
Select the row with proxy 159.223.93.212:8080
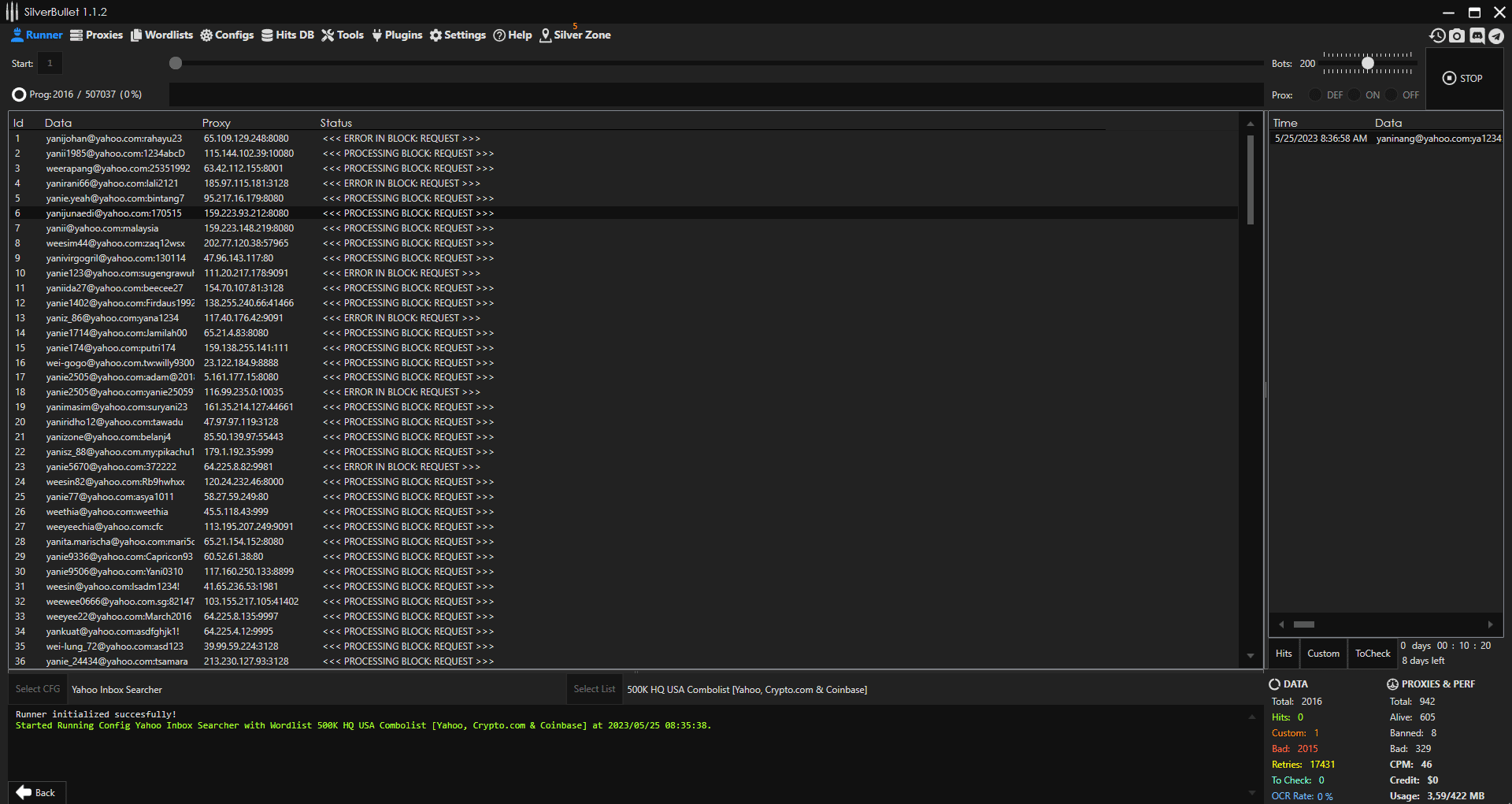(x=622, y=213)
